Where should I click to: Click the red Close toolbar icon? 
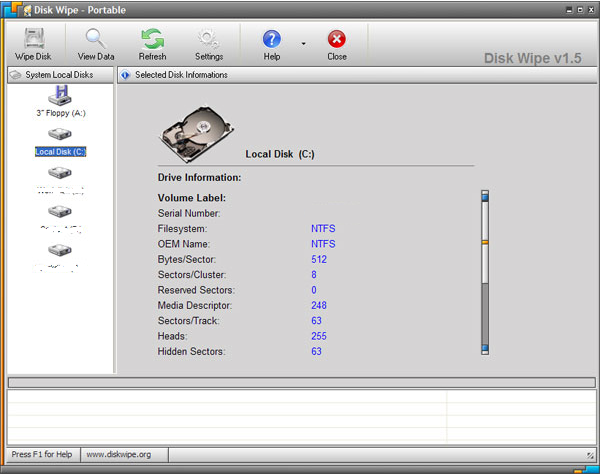(337, 39)
